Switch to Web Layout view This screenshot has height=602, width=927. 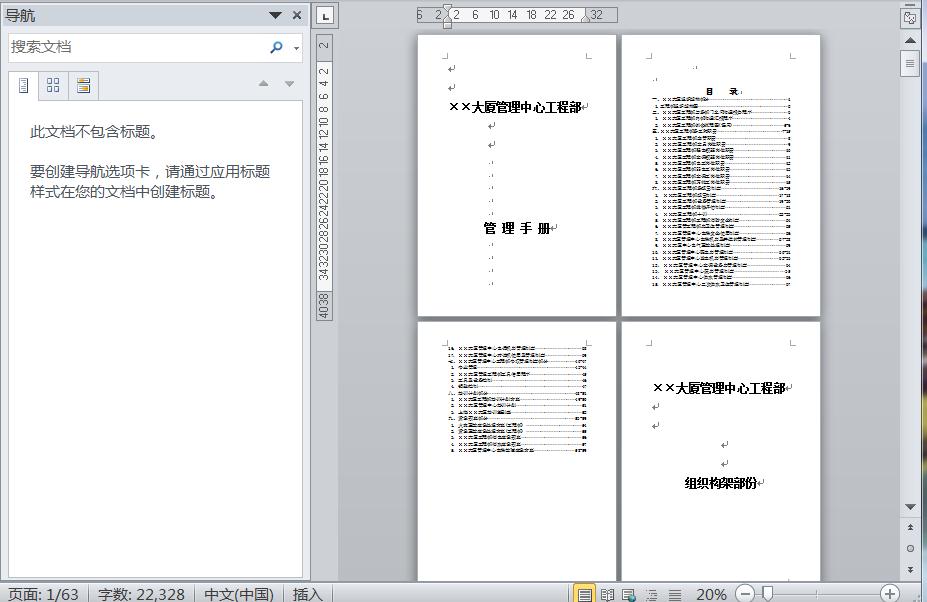pyautogui.click(x=628, y=594)
